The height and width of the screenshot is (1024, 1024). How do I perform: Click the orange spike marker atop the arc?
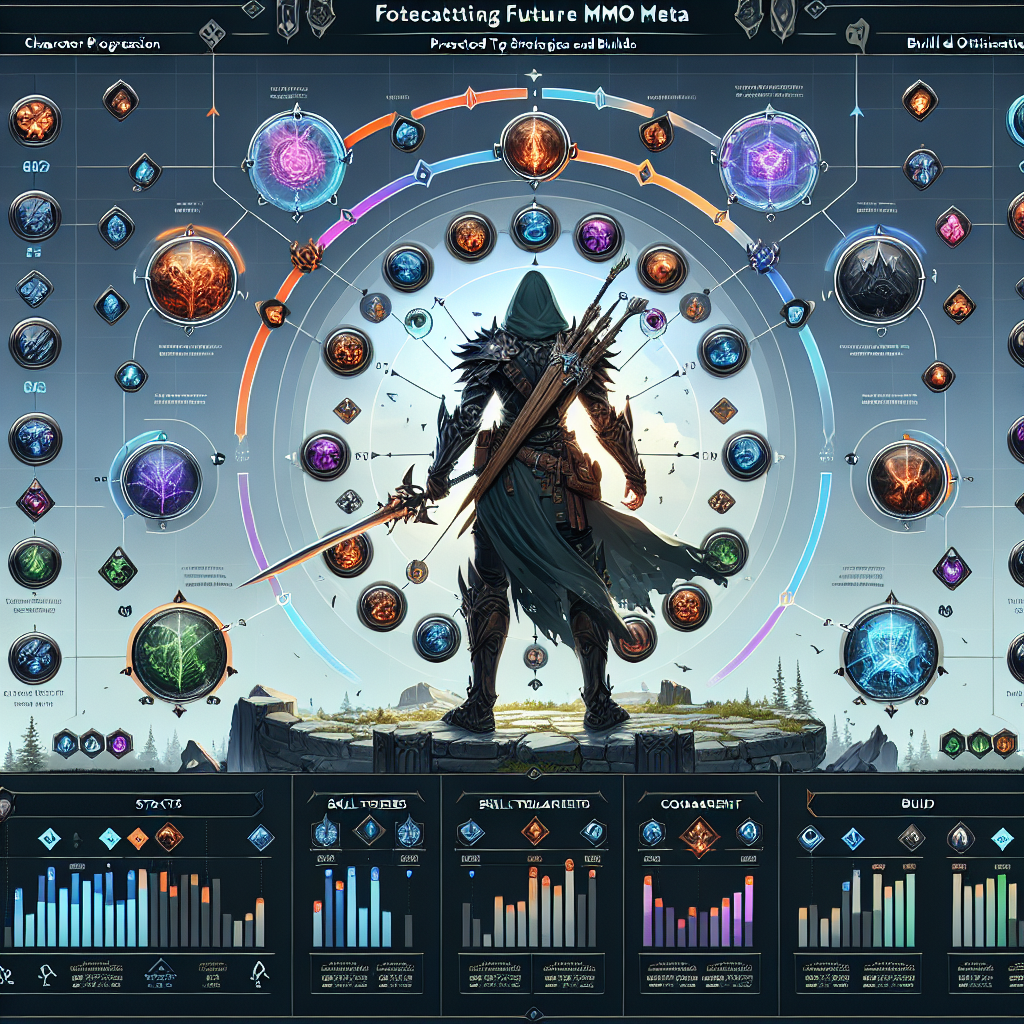[469, 99]
